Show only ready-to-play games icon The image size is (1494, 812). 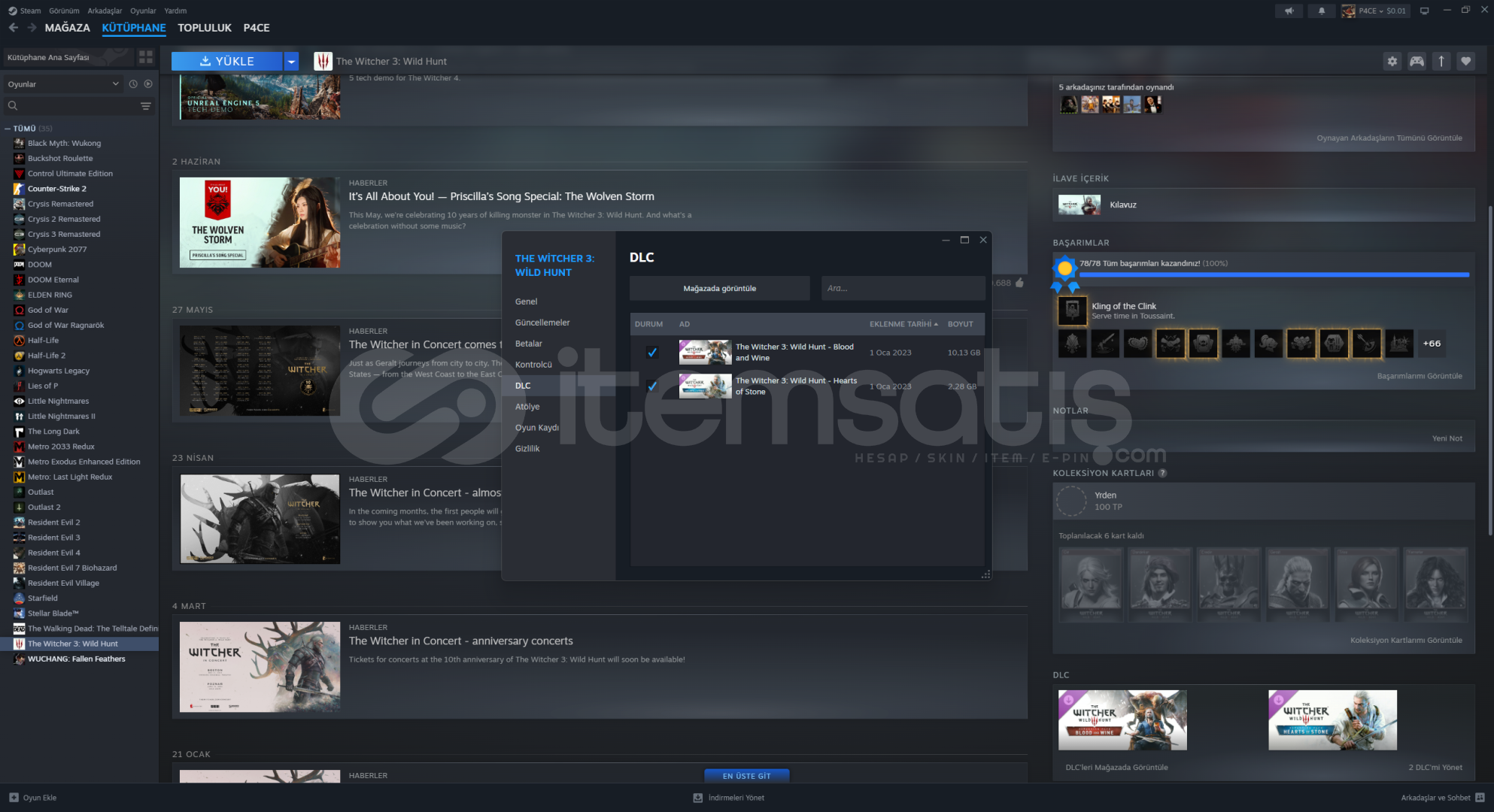click(x=148, y=84)
